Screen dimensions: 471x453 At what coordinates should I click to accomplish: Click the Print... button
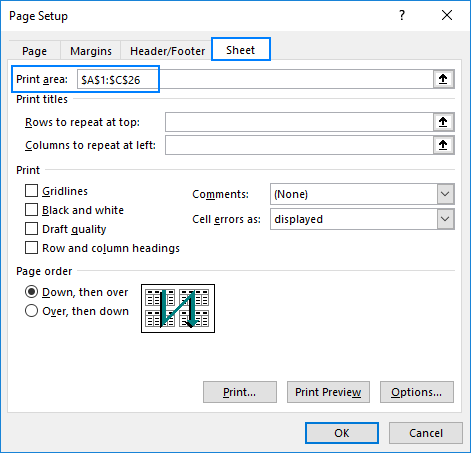point(240,392)
